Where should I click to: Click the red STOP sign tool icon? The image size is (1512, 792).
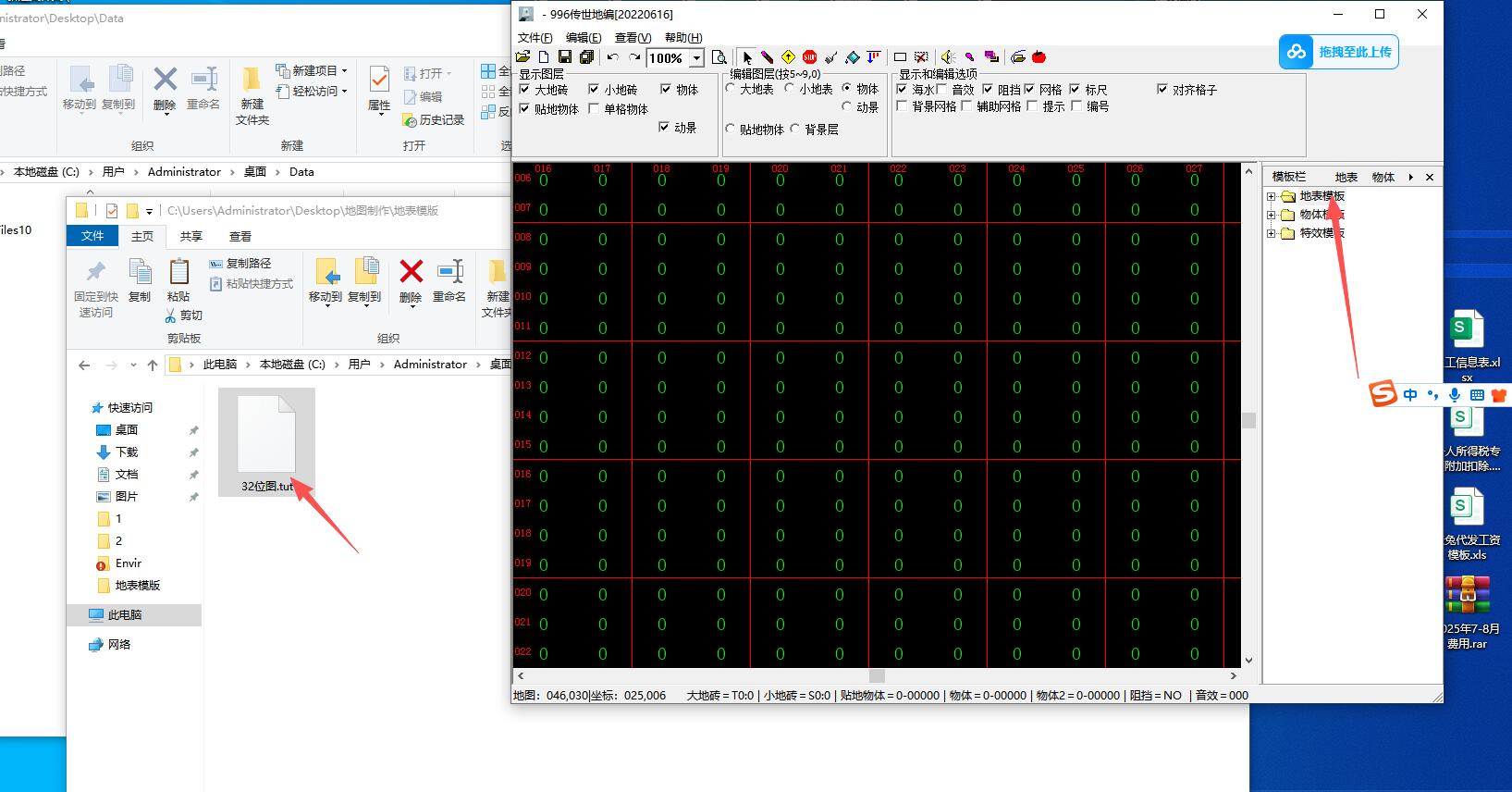click(x=810, y=57)
